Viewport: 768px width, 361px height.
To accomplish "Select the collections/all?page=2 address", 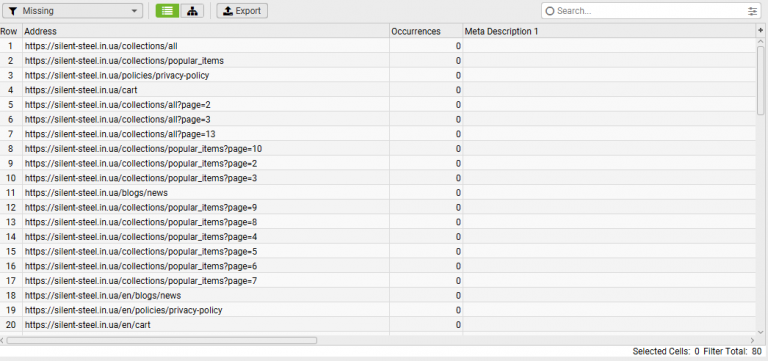I will coord(118,105).
